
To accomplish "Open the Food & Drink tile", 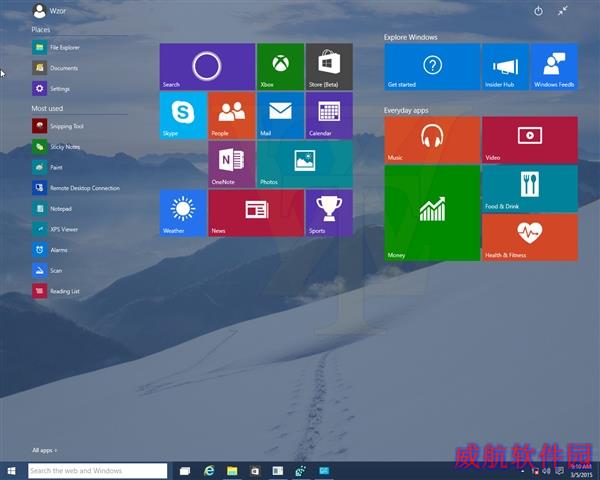I will click(x=530, y=189).
